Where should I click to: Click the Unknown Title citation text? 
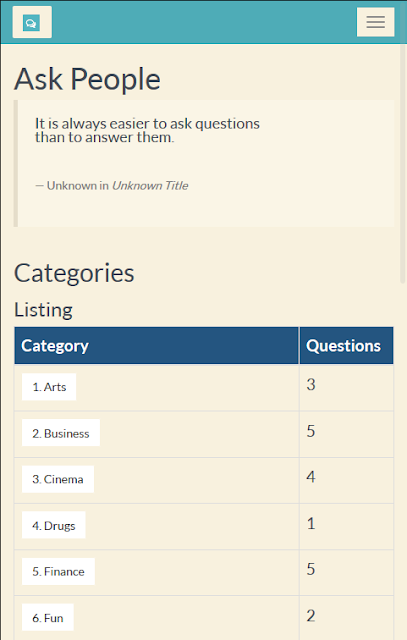(x=150, y=186)
